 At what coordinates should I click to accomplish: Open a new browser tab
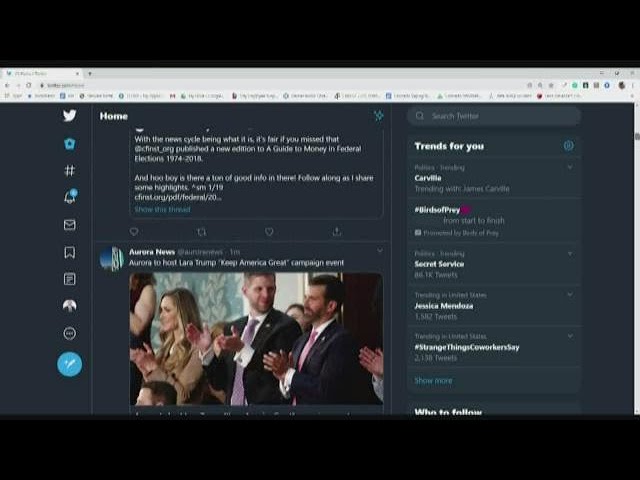[x=90, y=73]
